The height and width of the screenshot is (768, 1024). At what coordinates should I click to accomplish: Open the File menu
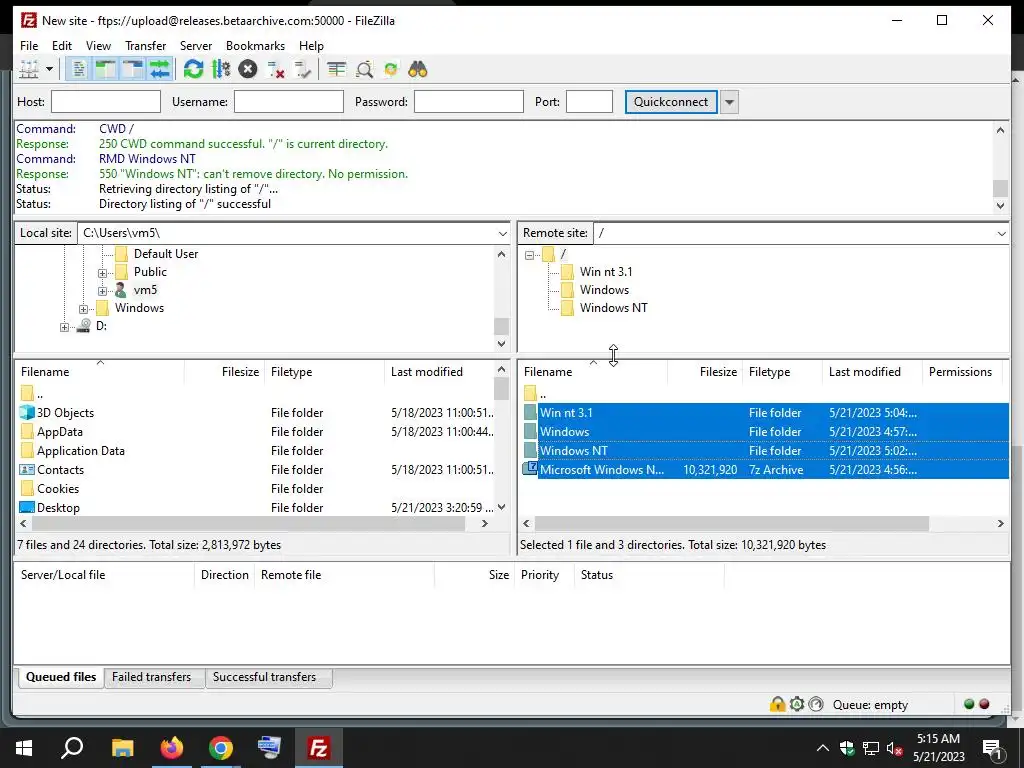(x=29, y=46)
